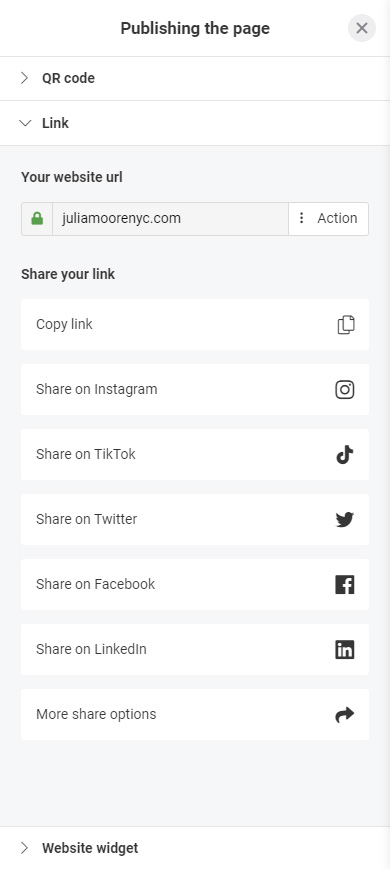This screenshot has width=390, height=870.
Task: Open the Action dropdown menu
Action: pyautogui.click(x=328, y=219)
